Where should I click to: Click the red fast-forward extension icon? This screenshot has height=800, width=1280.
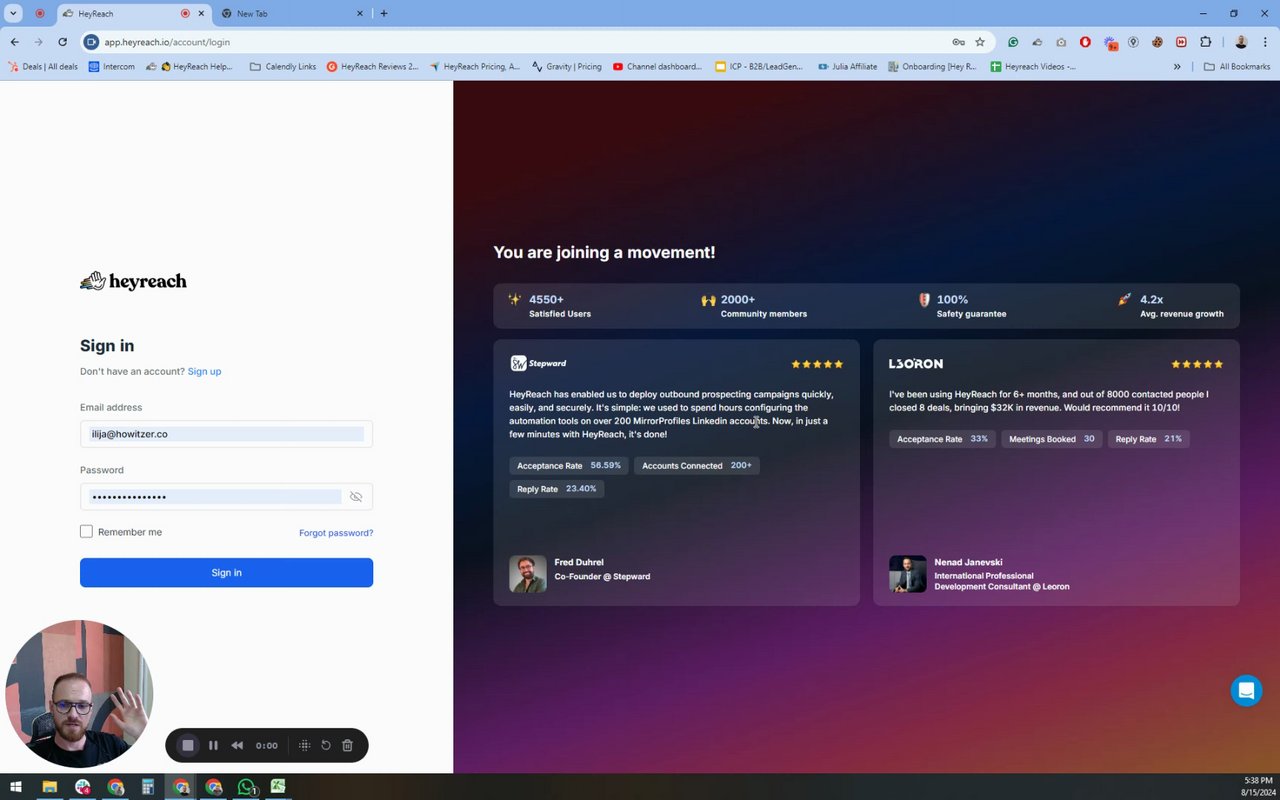pos(1181,42)
